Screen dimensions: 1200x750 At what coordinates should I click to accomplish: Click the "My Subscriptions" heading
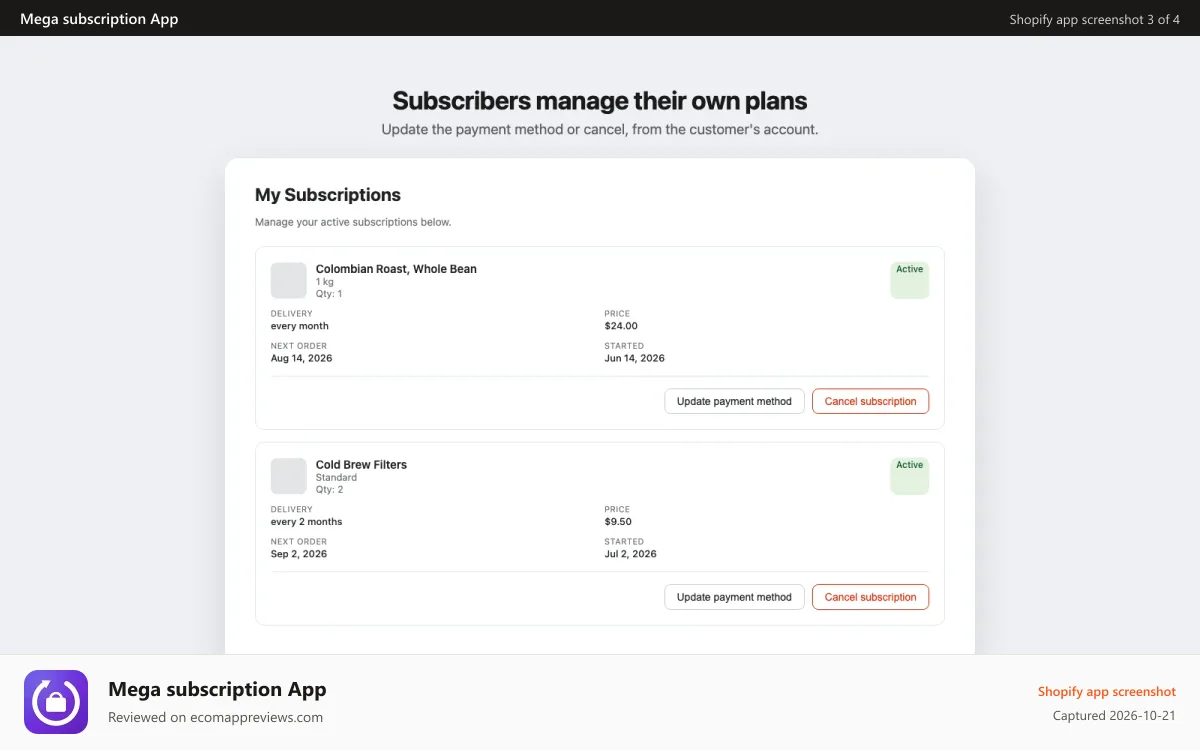328,195
